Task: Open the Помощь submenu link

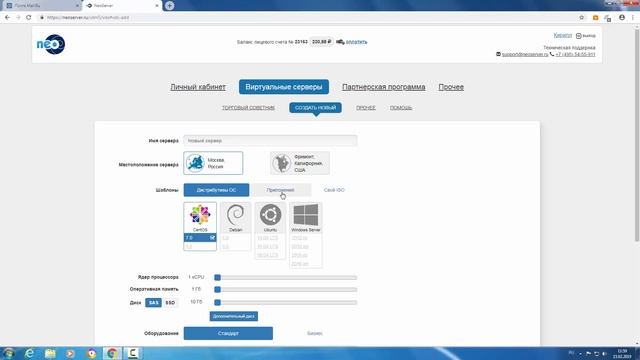Action: 401,108
